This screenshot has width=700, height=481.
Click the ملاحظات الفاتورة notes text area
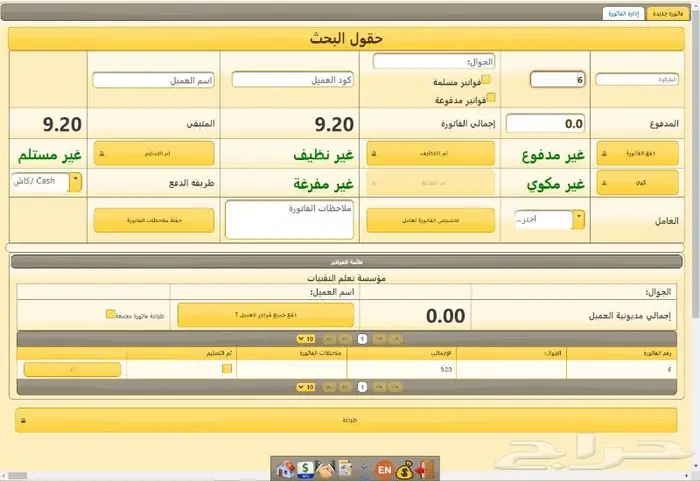coord(289,219)
